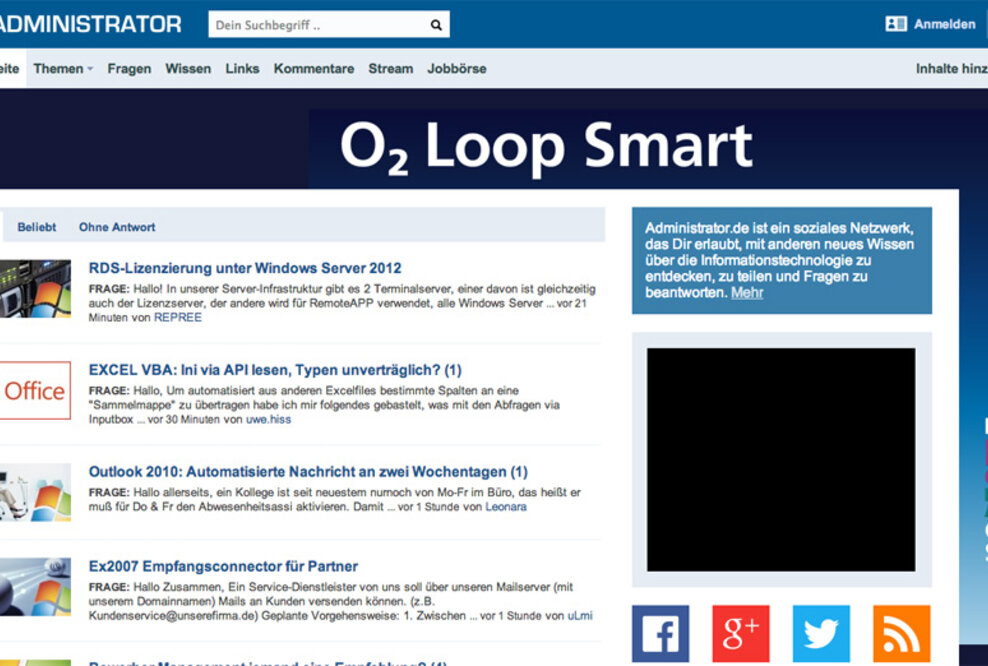Open the Themen dropdown menu
This screenshot has width=988, height=666.
(x=60, y=68)
